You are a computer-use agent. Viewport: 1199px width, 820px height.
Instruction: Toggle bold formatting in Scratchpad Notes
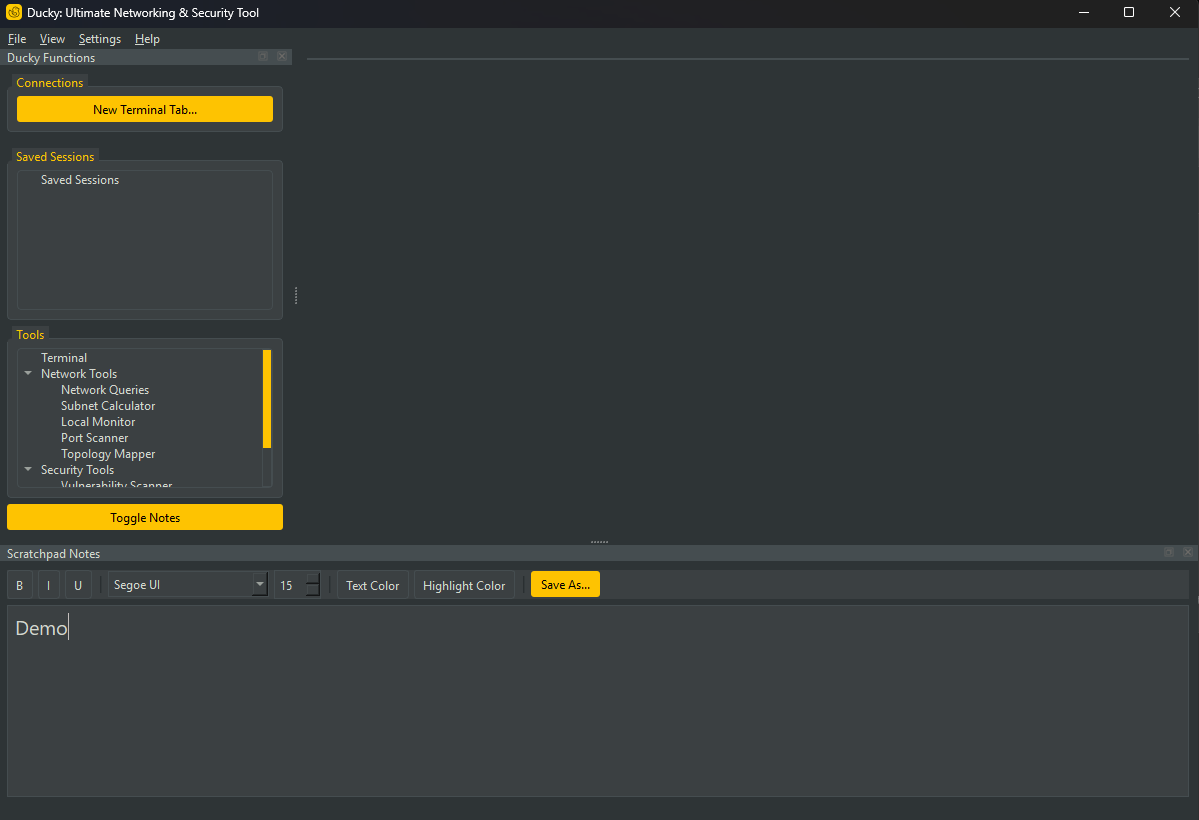click(x=20, y=585)
